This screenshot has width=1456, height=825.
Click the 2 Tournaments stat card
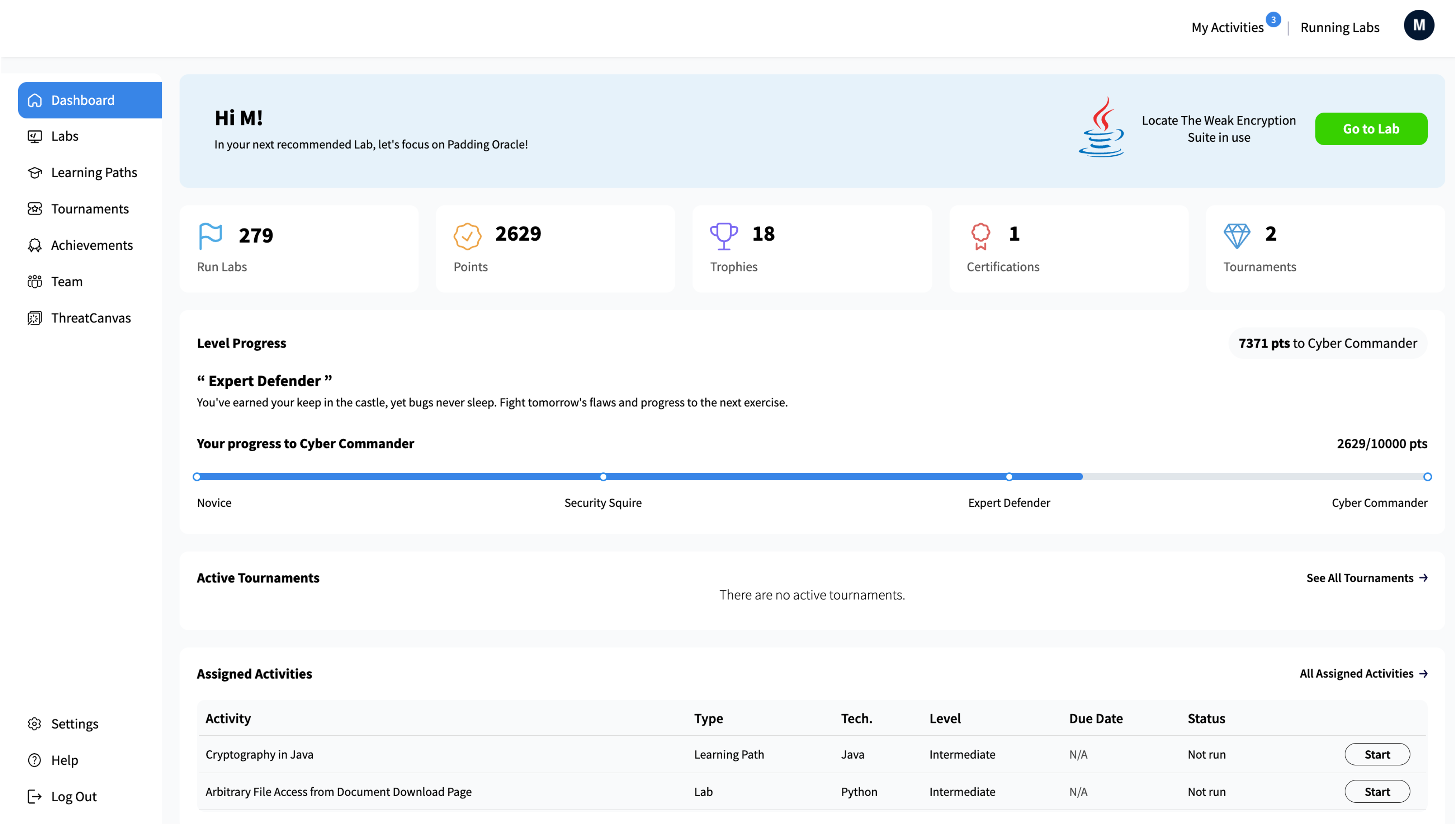click(x=1325, y=249)
